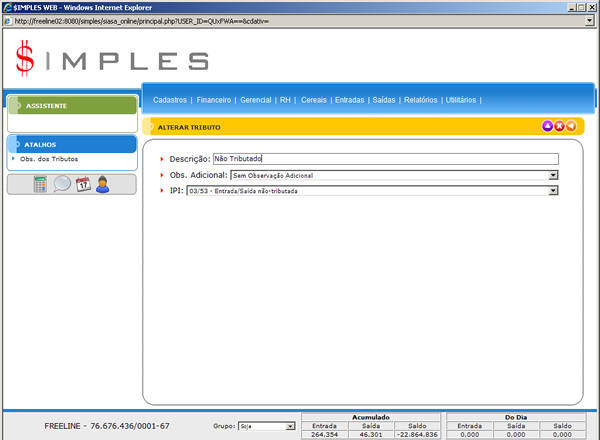600x440 pixels.
Task: Click the orange back arrow icon
Action: click(x=571, y=126)
